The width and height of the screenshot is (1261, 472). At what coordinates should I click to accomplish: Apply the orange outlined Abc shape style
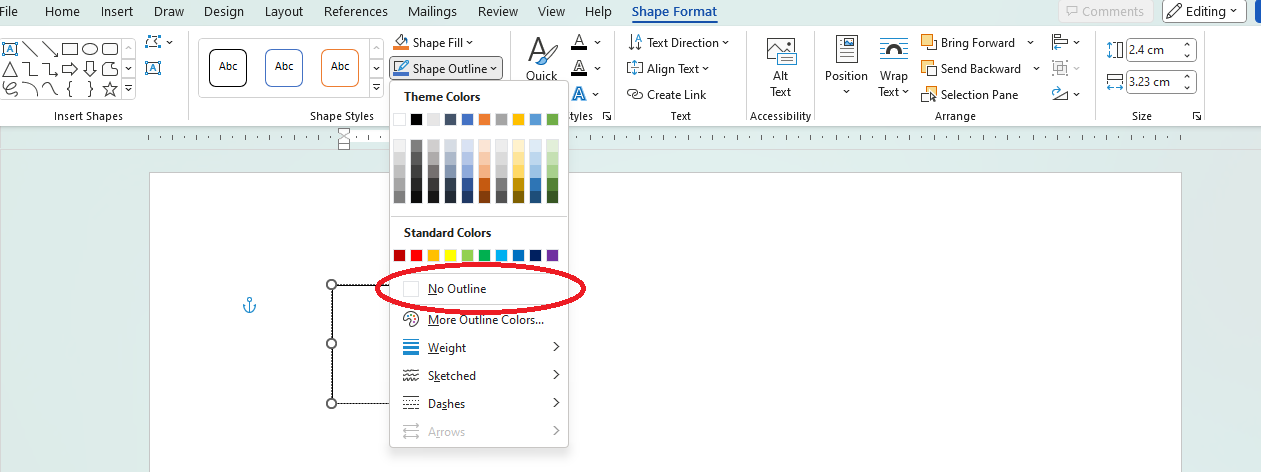340,67
